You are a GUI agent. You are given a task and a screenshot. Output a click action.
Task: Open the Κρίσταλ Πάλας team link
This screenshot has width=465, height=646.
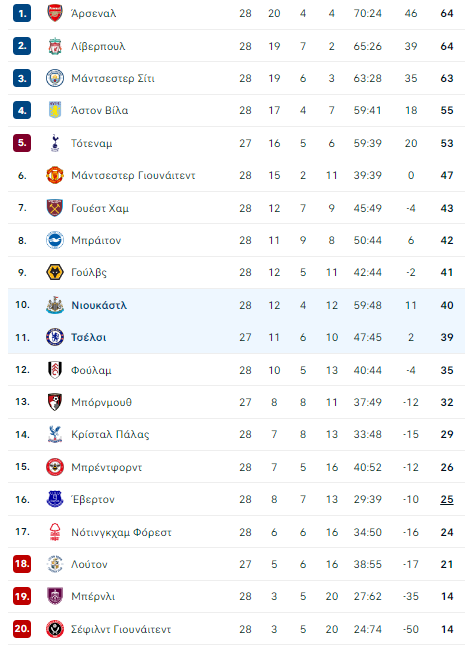(x=110, y=434)
